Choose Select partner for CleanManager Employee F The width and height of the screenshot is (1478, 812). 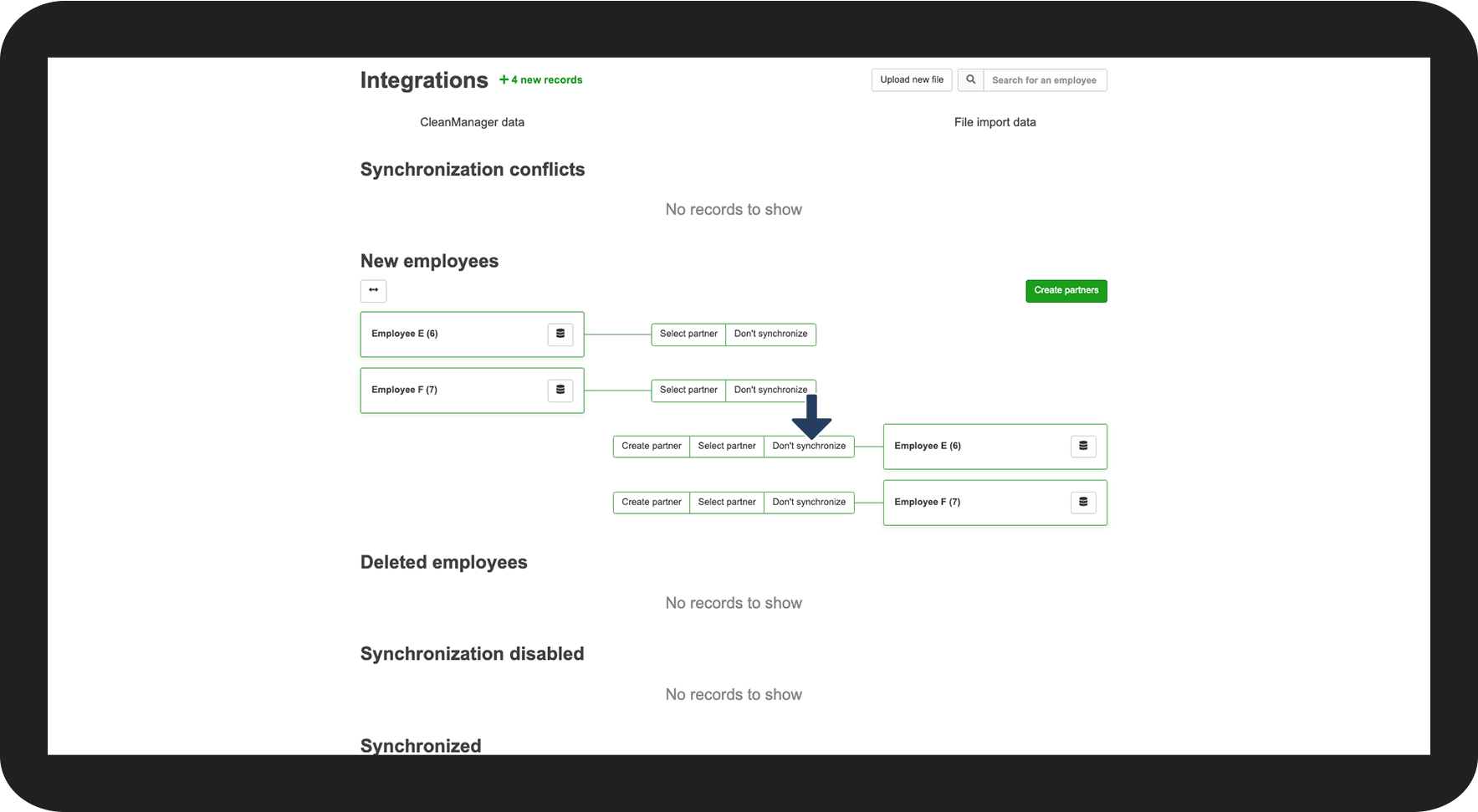click(x=688, y=390)
